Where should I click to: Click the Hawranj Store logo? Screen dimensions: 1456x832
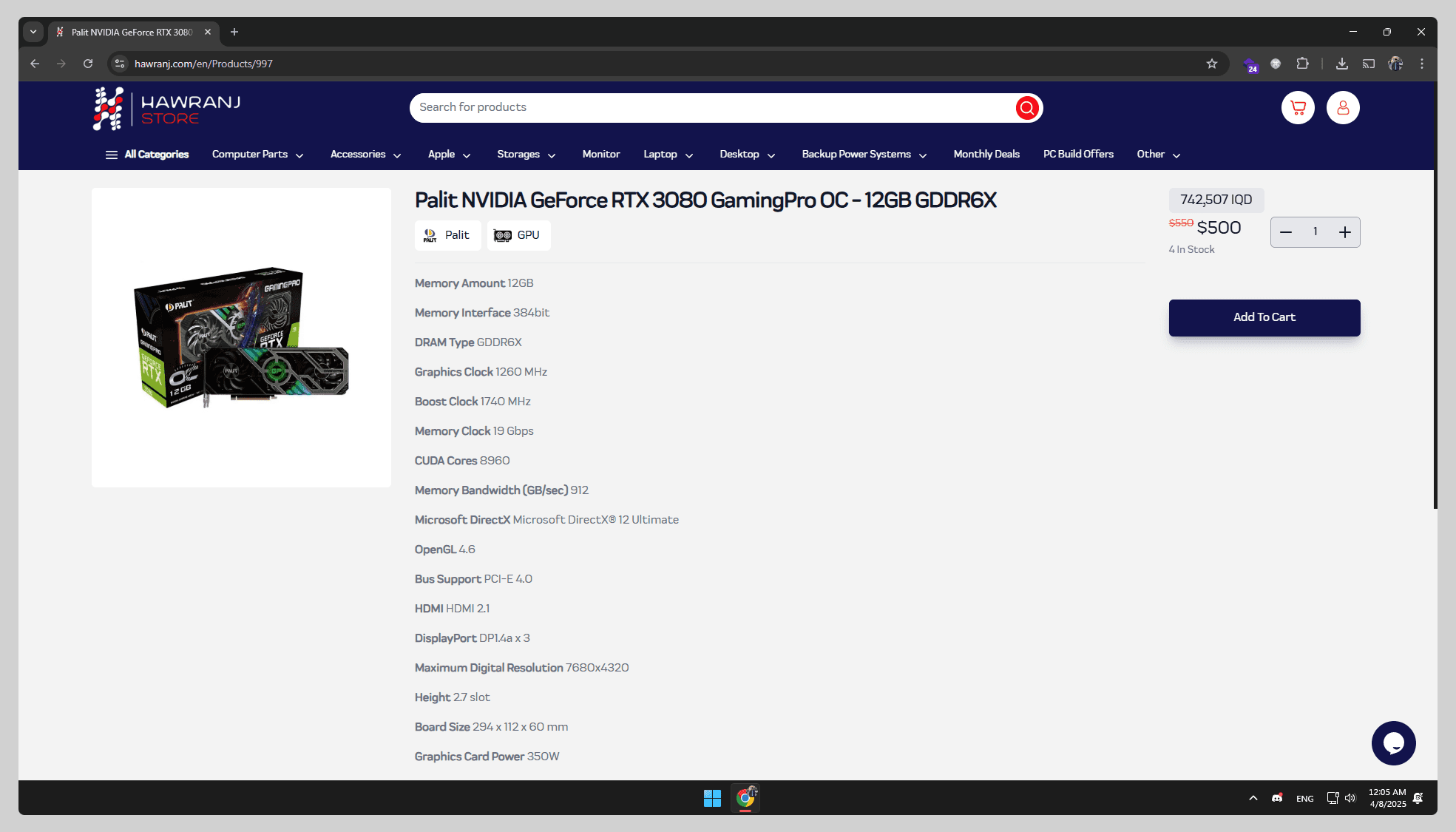tap(167, 109)
